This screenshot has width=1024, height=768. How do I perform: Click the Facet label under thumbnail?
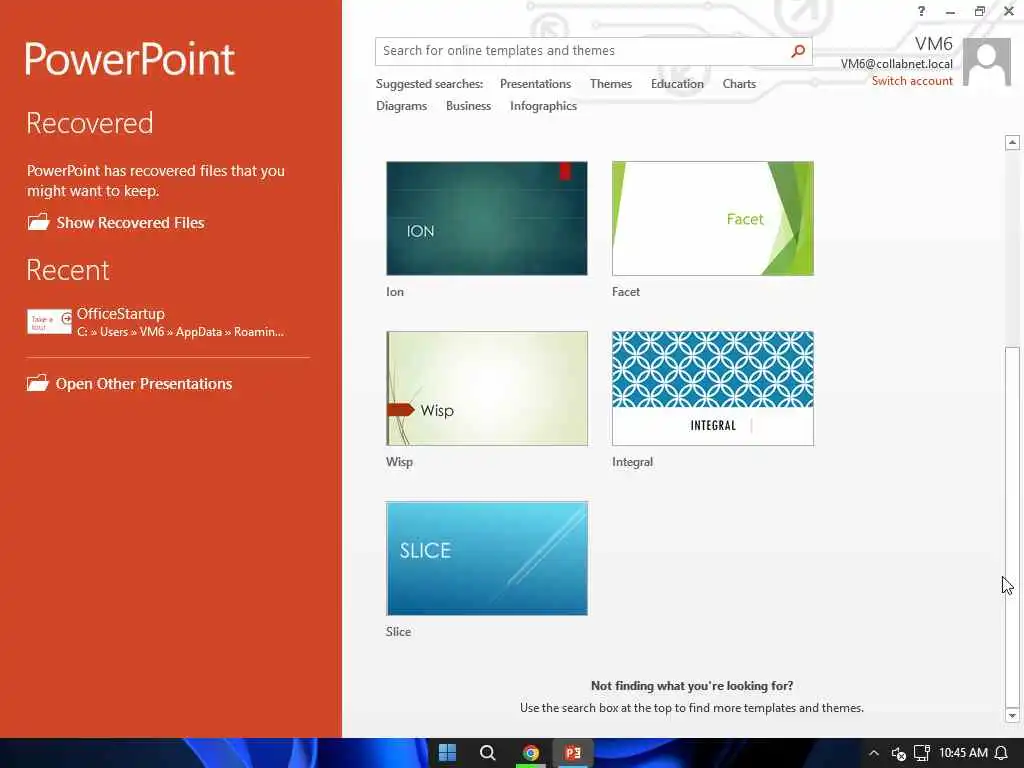[626, 292]
